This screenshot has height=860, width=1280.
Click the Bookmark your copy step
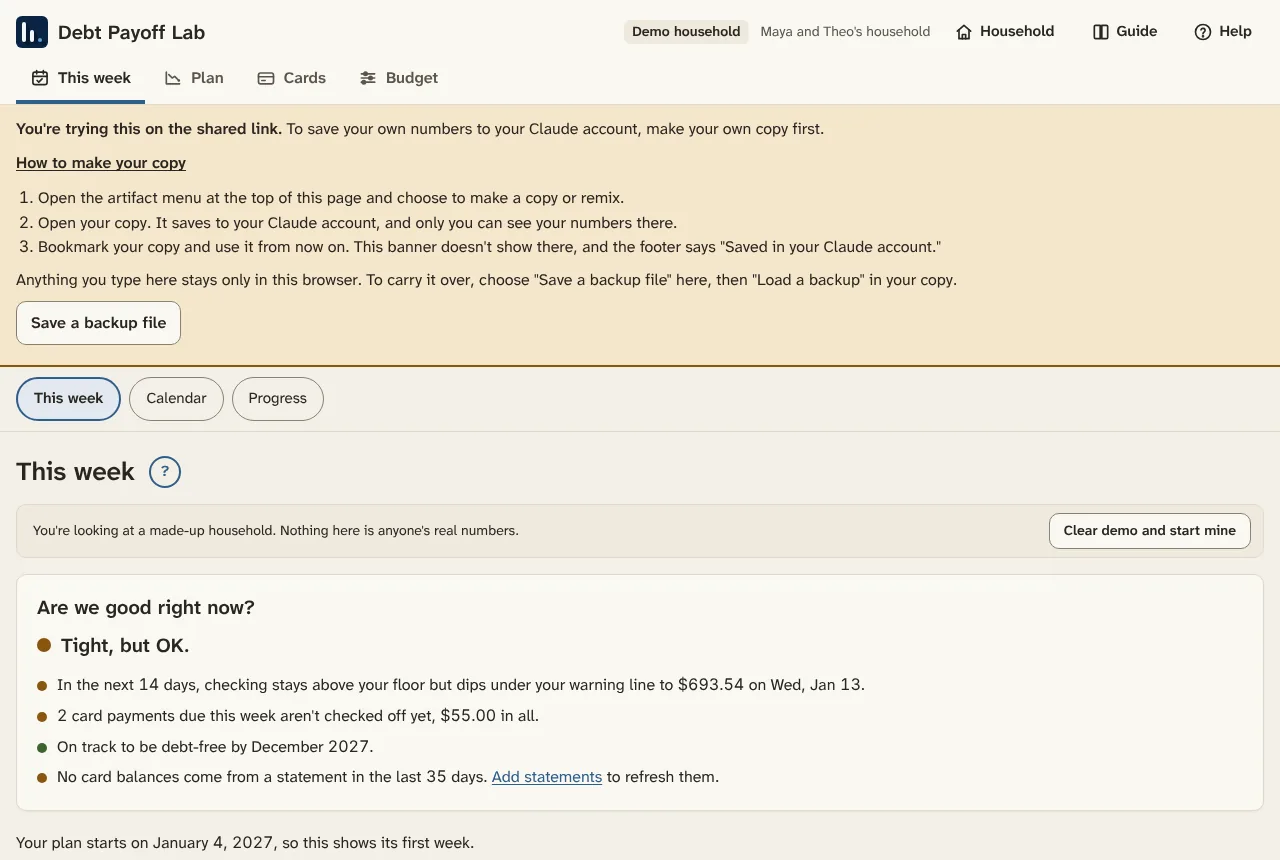490,247
